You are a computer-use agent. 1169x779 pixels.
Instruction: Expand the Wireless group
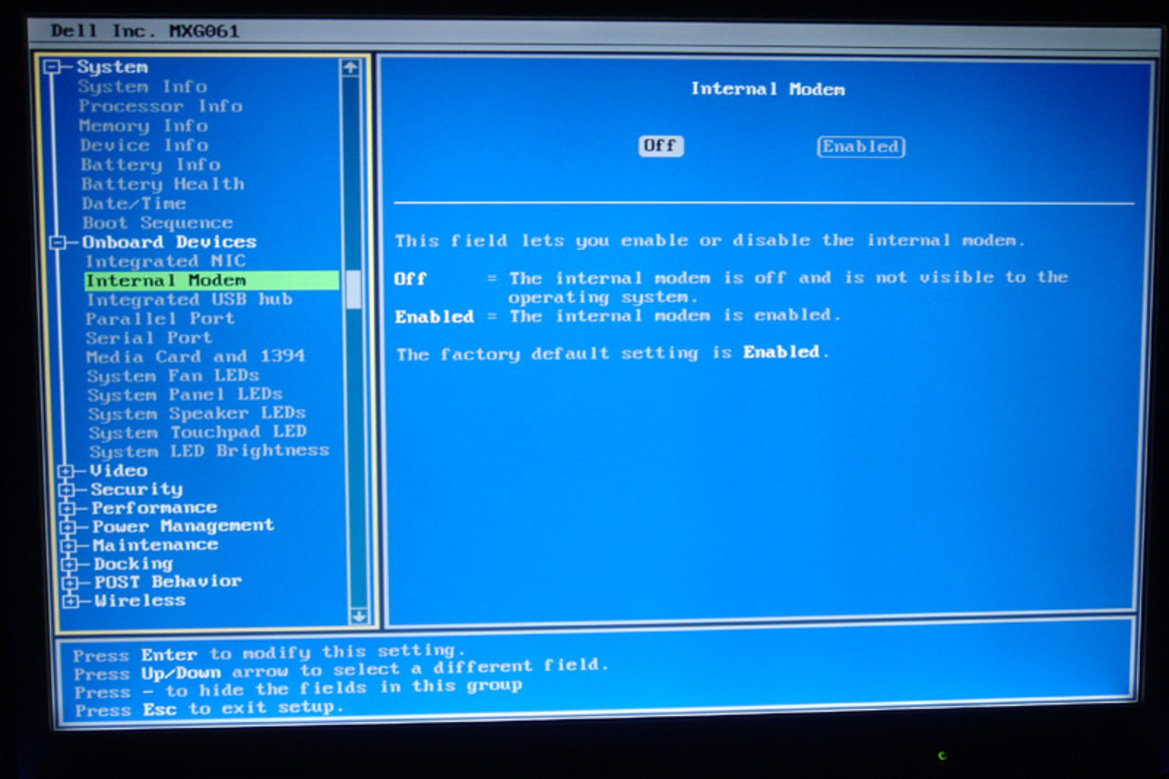pos(72,601)
